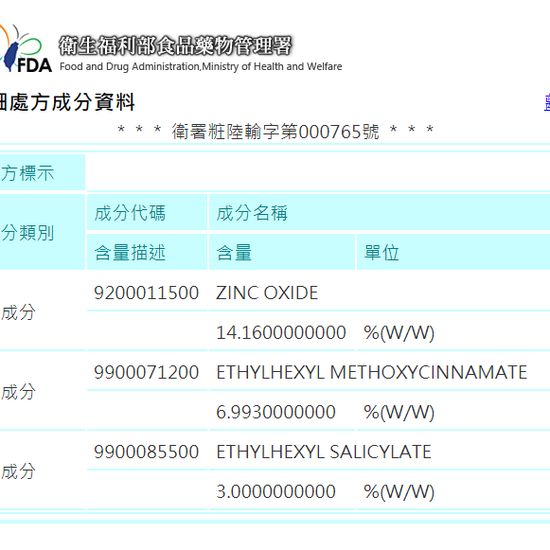Click the FDA butterfly logo
Screen dimensions: 550x550
tap(25, 48)
